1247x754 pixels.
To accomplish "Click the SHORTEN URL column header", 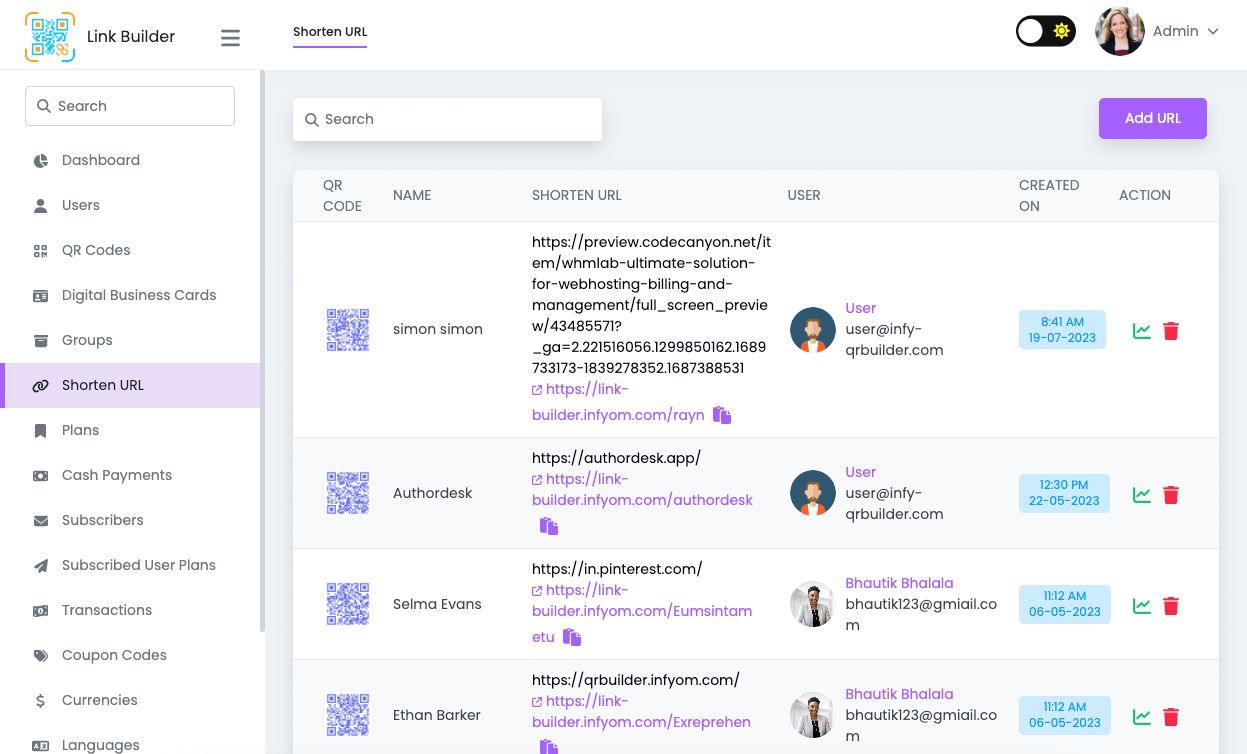I will (x=577, y=195).
